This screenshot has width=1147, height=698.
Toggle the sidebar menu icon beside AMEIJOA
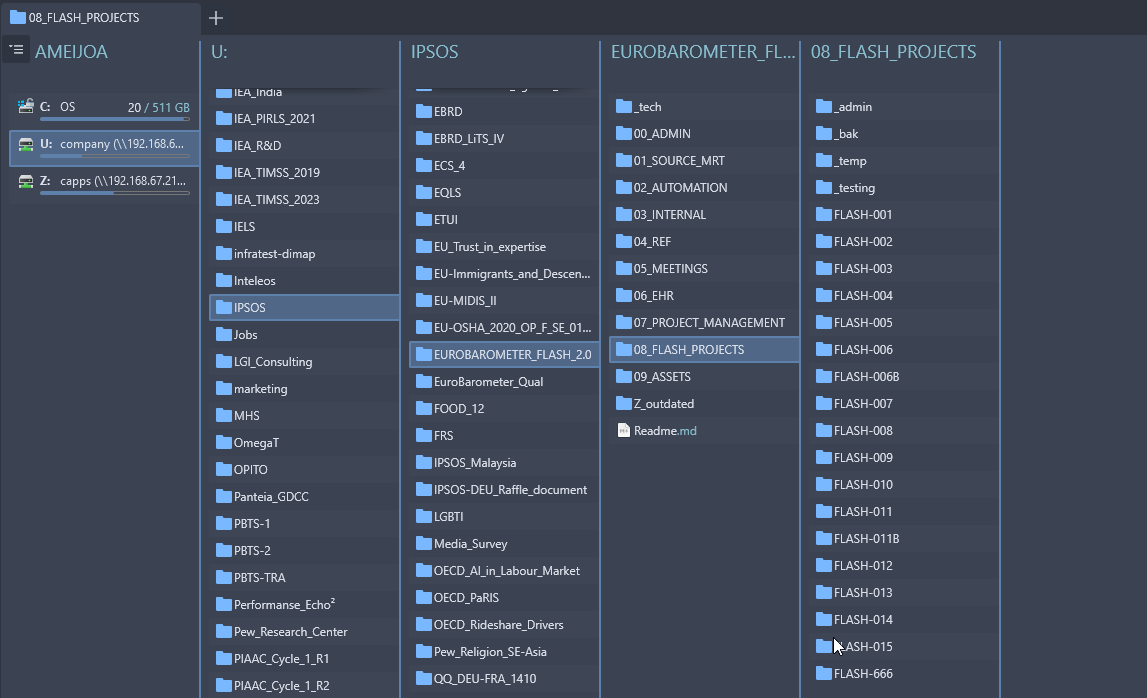[16, 50]
